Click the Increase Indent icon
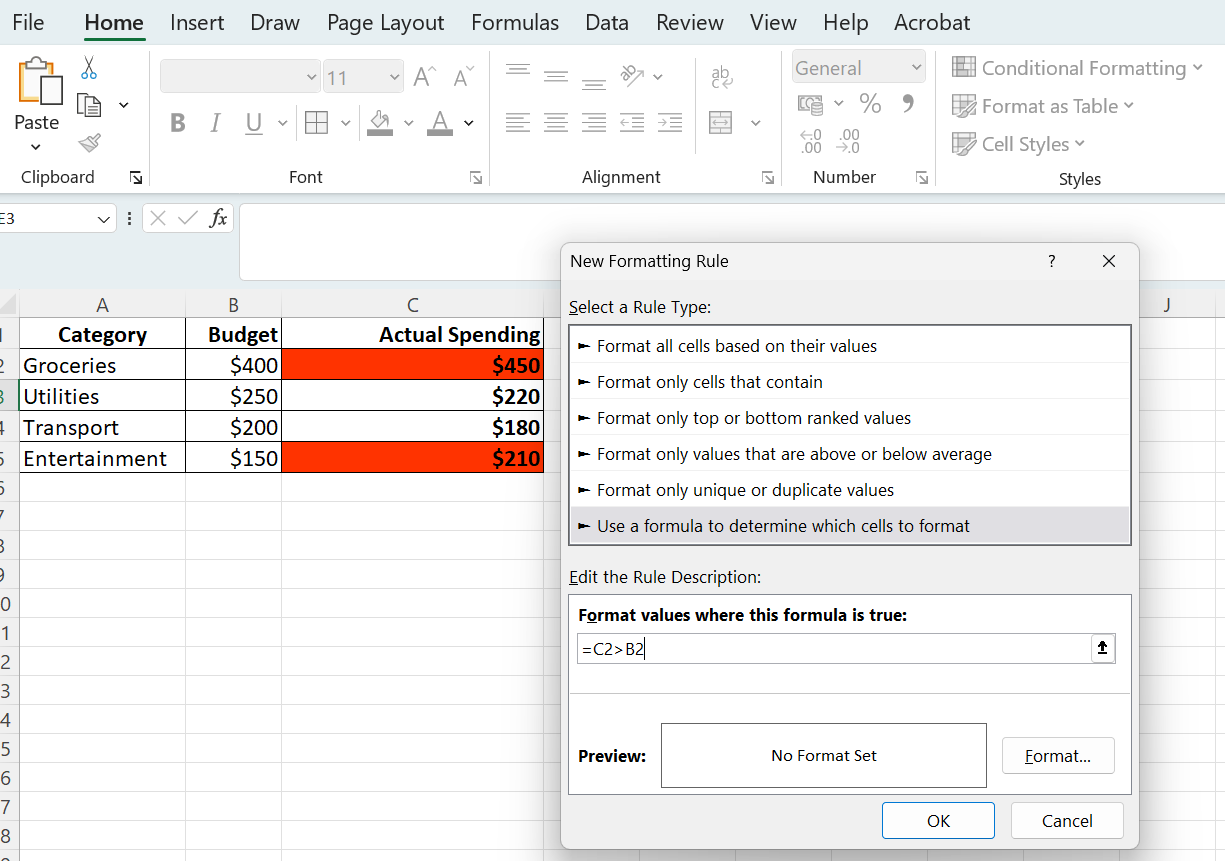This screenshot has width=1225, height=861. tap(670, 123)
